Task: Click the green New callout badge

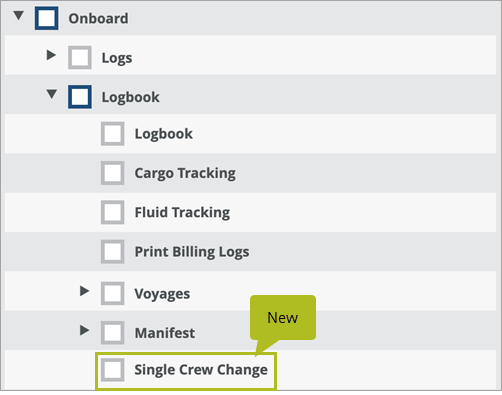Action: click(x=283, y=318)
